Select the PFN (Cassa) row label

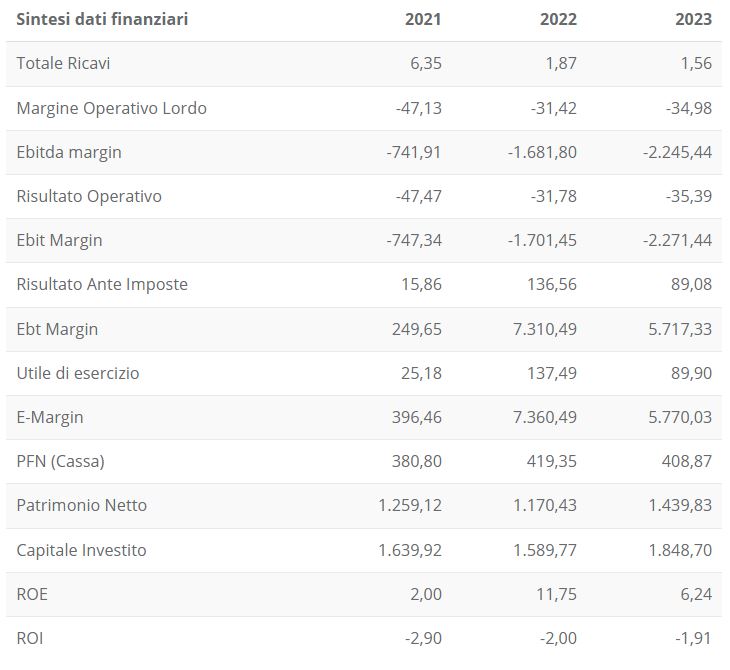[61, 461]
